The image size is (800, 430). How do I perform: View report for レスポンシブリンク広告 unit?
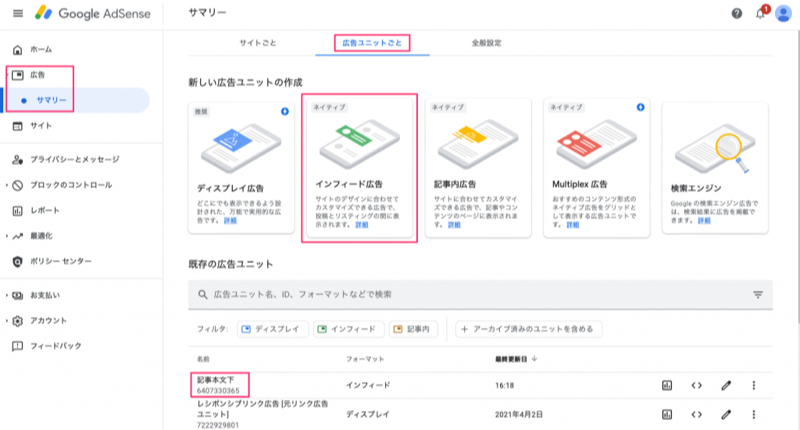pyautogui.click(x=667, y=414)
